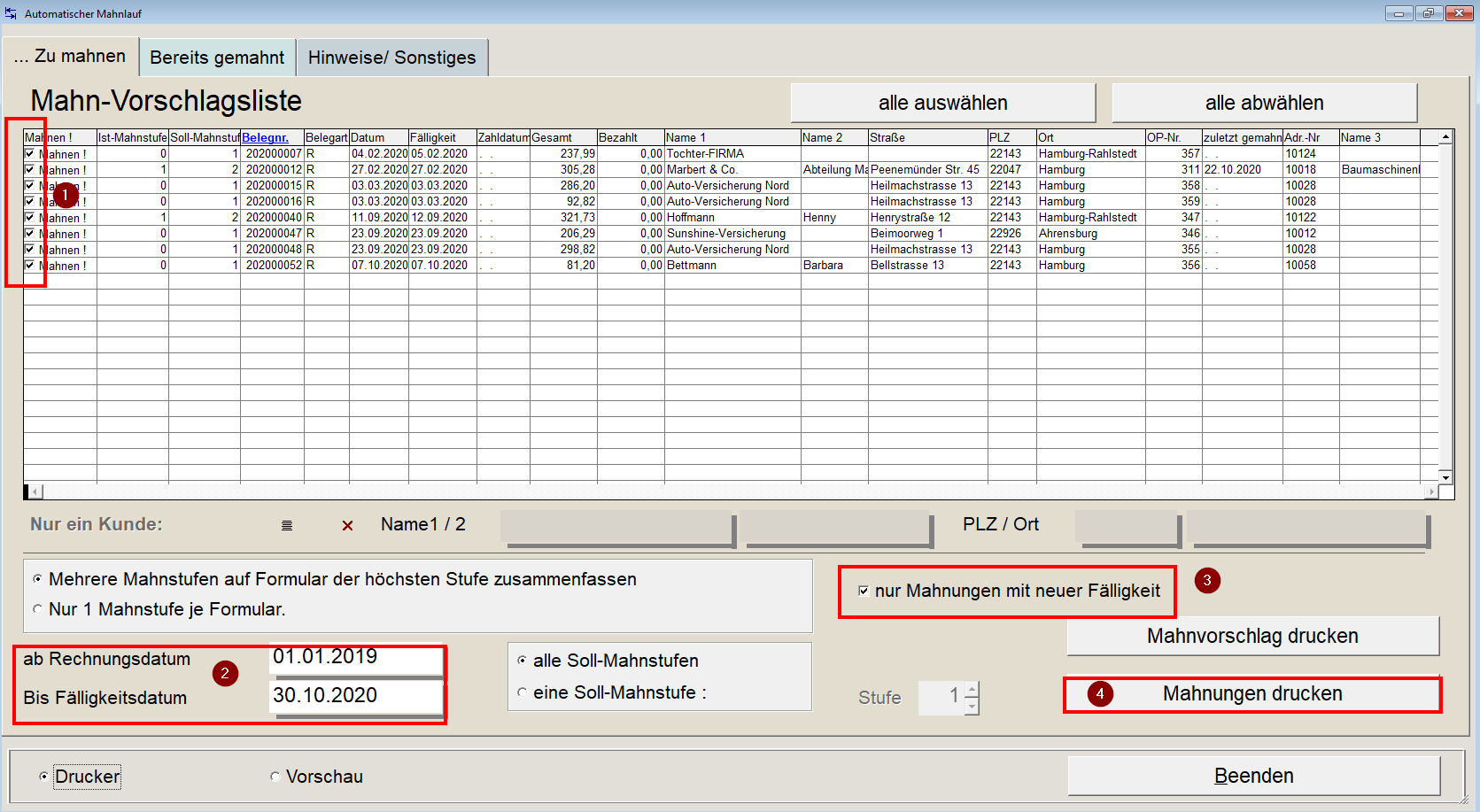Open the Bereits gemahnt tab

click(x=217, y=58)
